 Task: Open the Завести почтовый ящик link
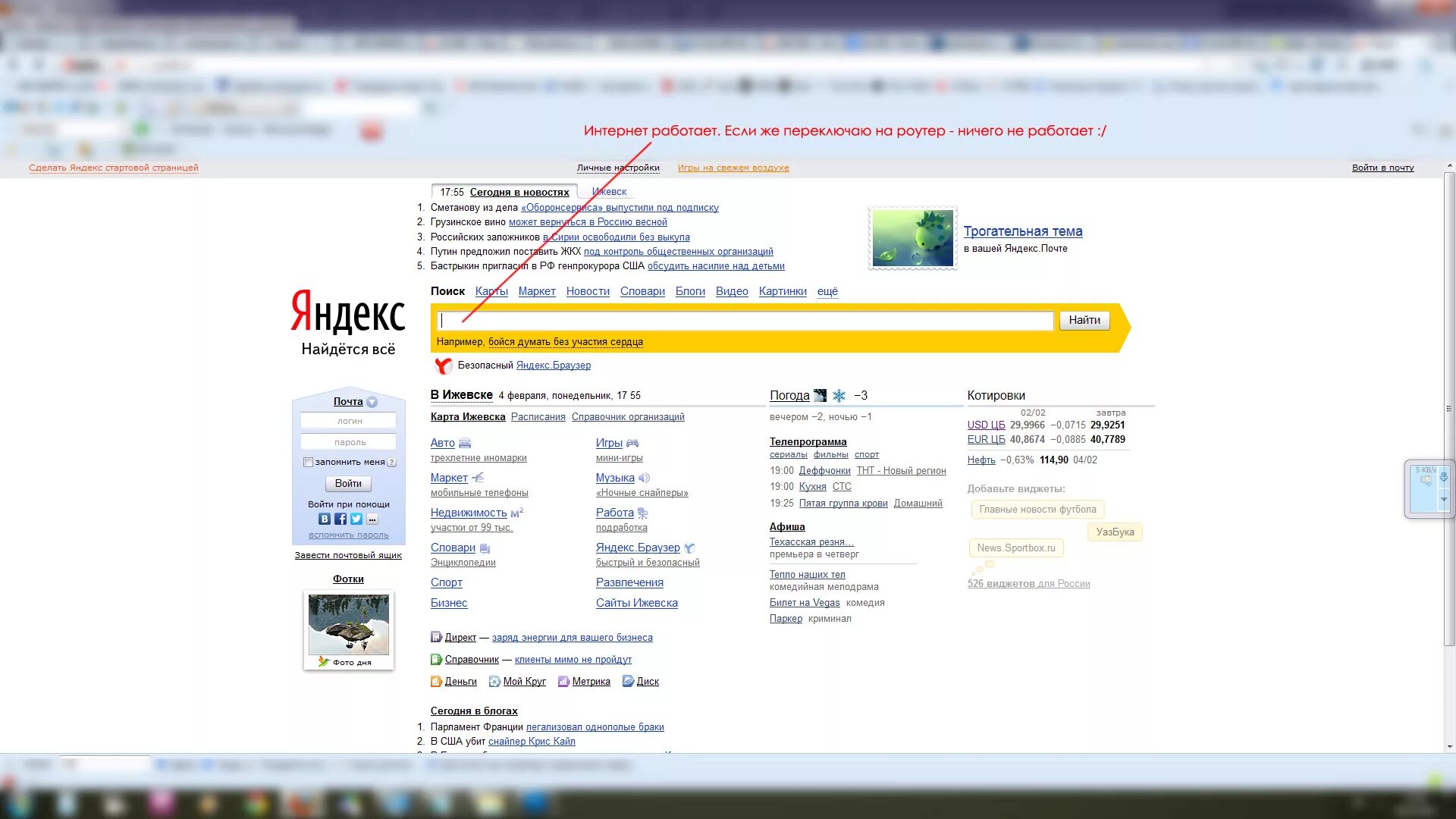[x=348, y=556]
